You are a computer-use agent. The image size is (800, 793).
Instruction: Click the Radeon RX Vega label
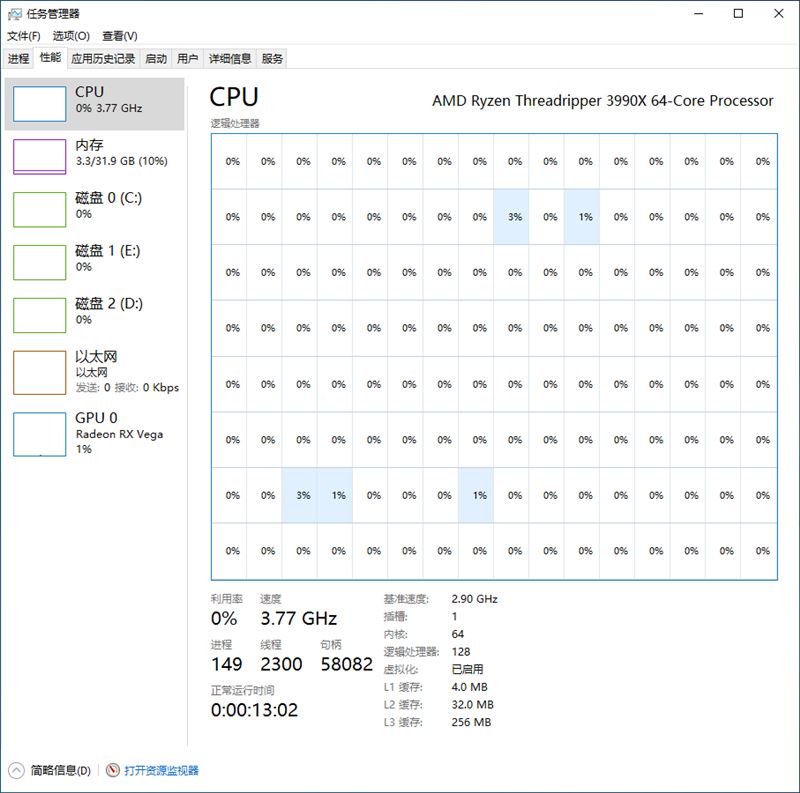coord(119,434)
